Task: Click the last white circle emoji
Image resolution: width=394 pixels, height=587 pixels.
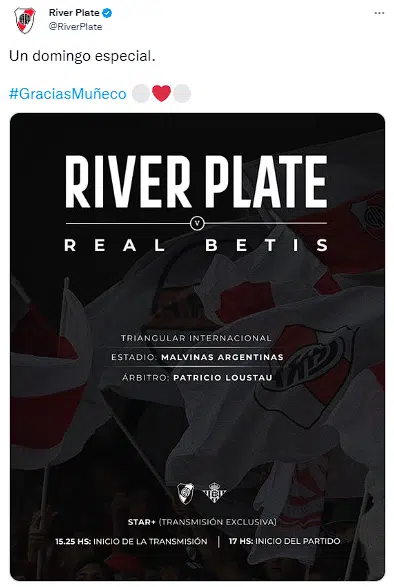Action: [x=182, y=94]
